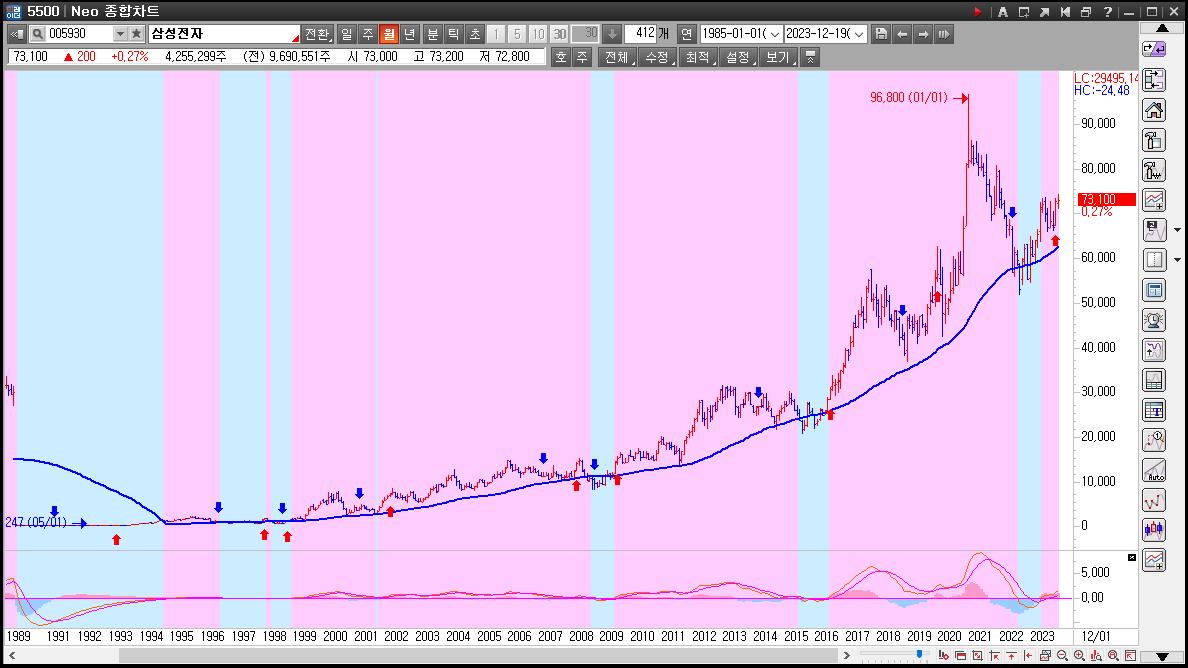1188x668 pixels.
Task: Expand the arrow beside the blank-panel tool
Action: click(x=1177, y=260)
